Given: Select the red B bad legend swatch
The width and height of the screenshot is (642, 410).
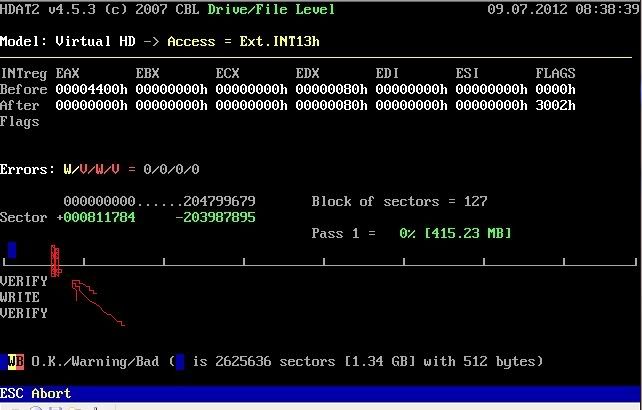Looking at the screenshot, I should (x=20, y=362).
